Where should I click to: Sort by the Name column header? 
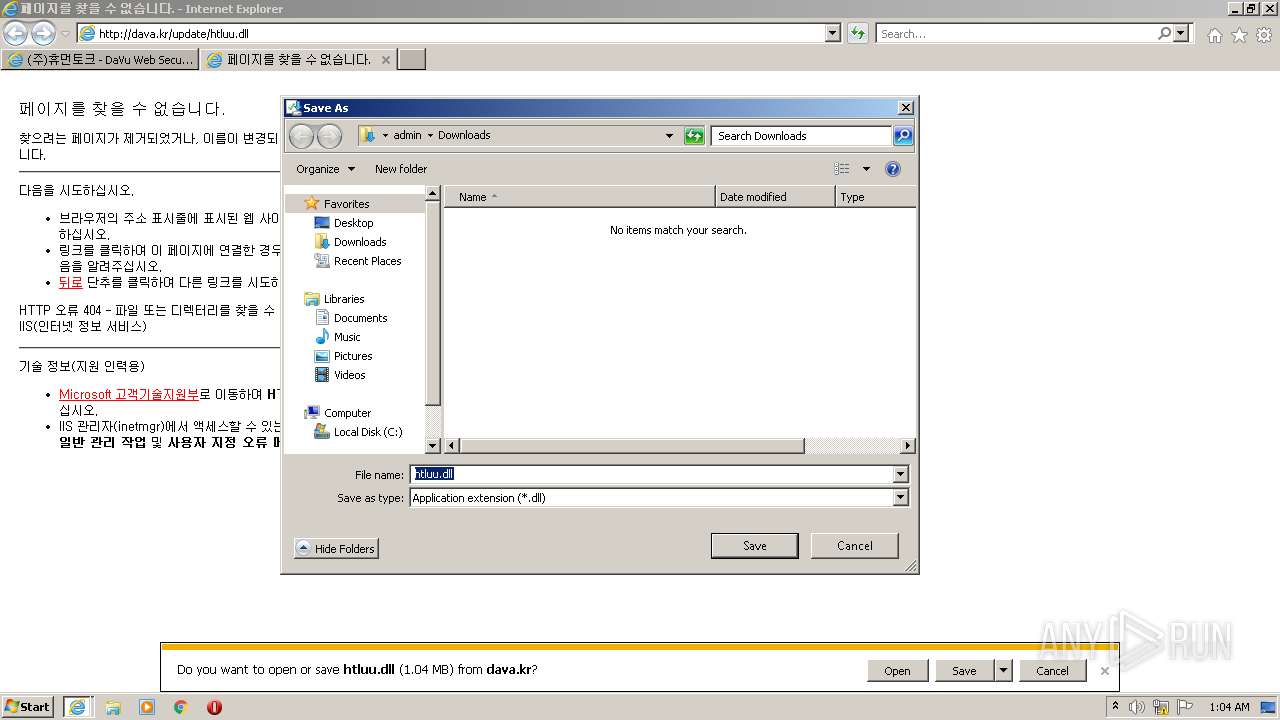tap(580, 197)
